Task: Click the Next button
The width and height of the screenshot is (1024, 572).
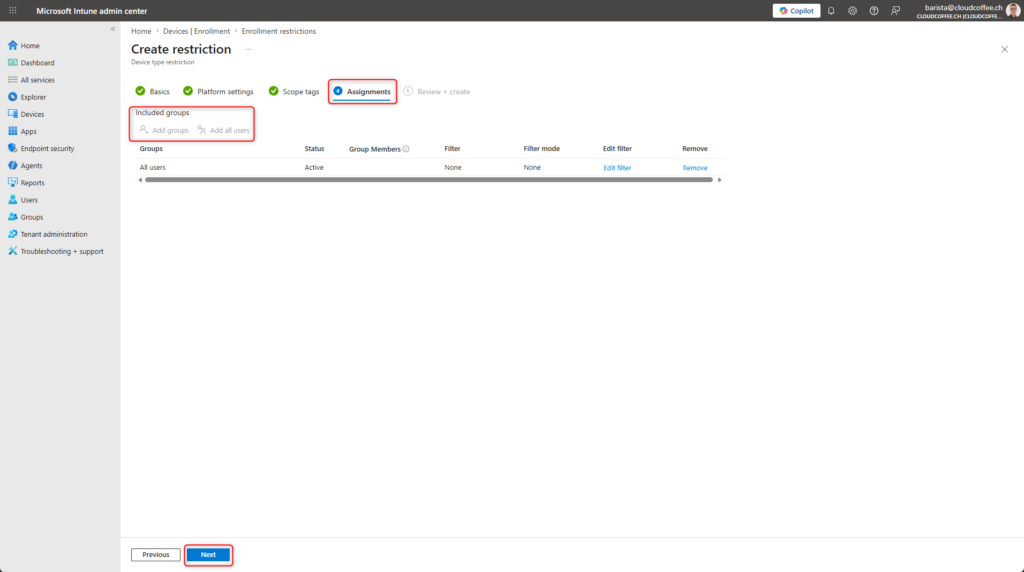Action: click(x=208, y=554)
